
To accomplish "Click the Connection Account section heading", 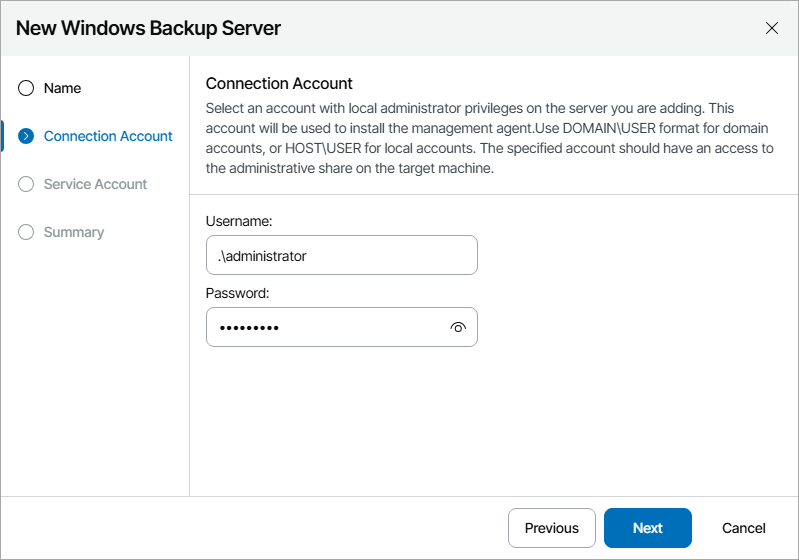I will coord(279,83).
